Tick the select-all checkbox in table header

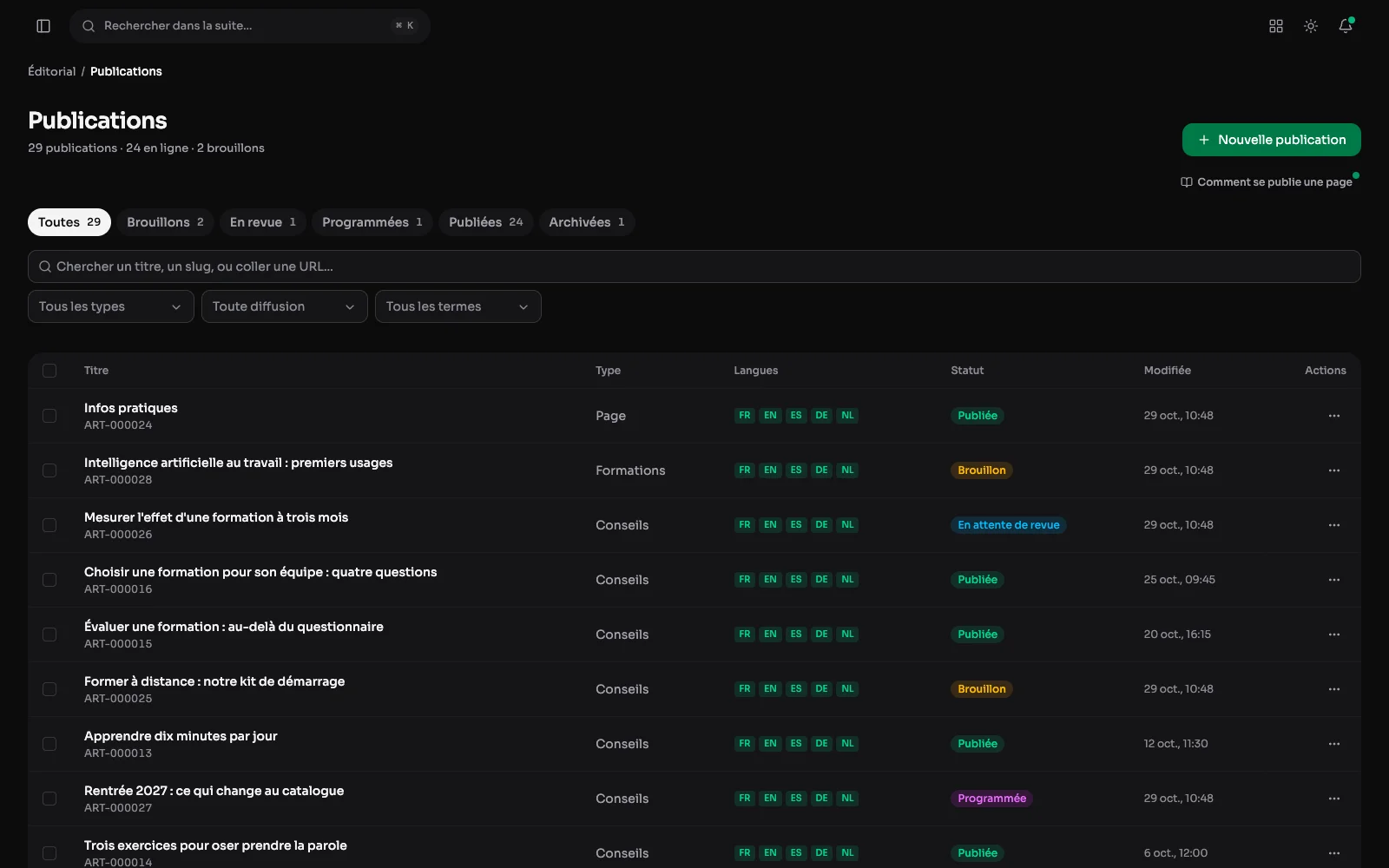point(49,371)
